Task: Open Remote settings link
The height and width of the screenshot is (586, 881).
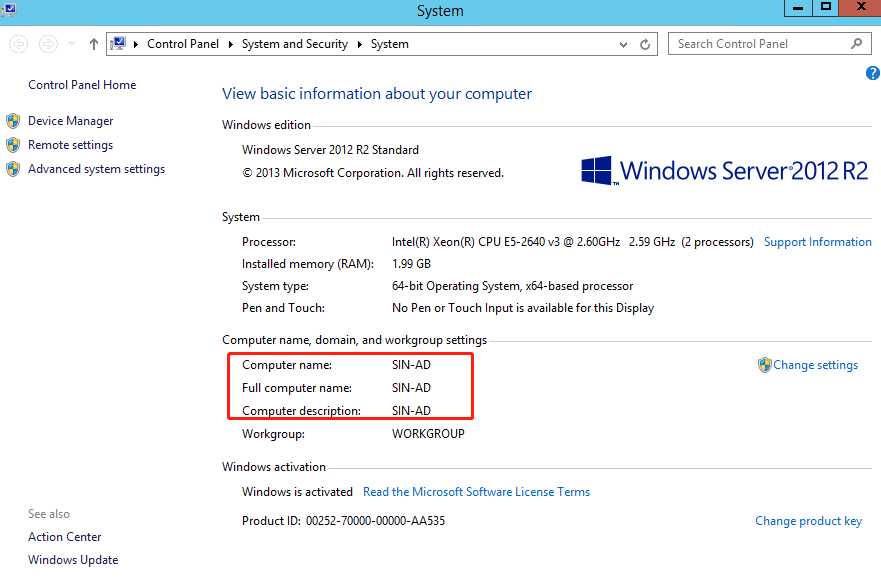Action: (70, 145)
